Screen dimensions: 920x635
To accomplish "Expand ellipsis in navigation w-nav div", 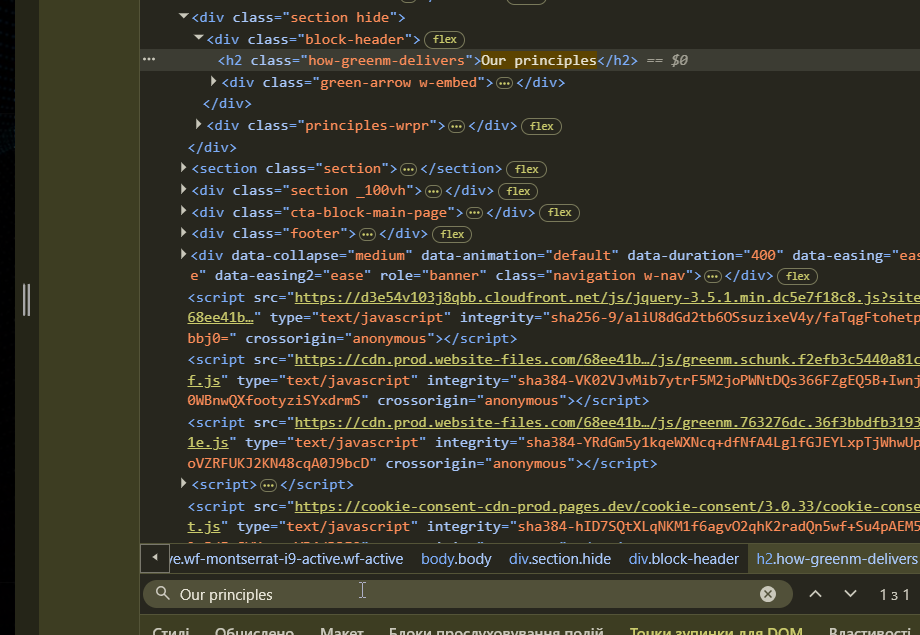I will (x=712, y=276).
